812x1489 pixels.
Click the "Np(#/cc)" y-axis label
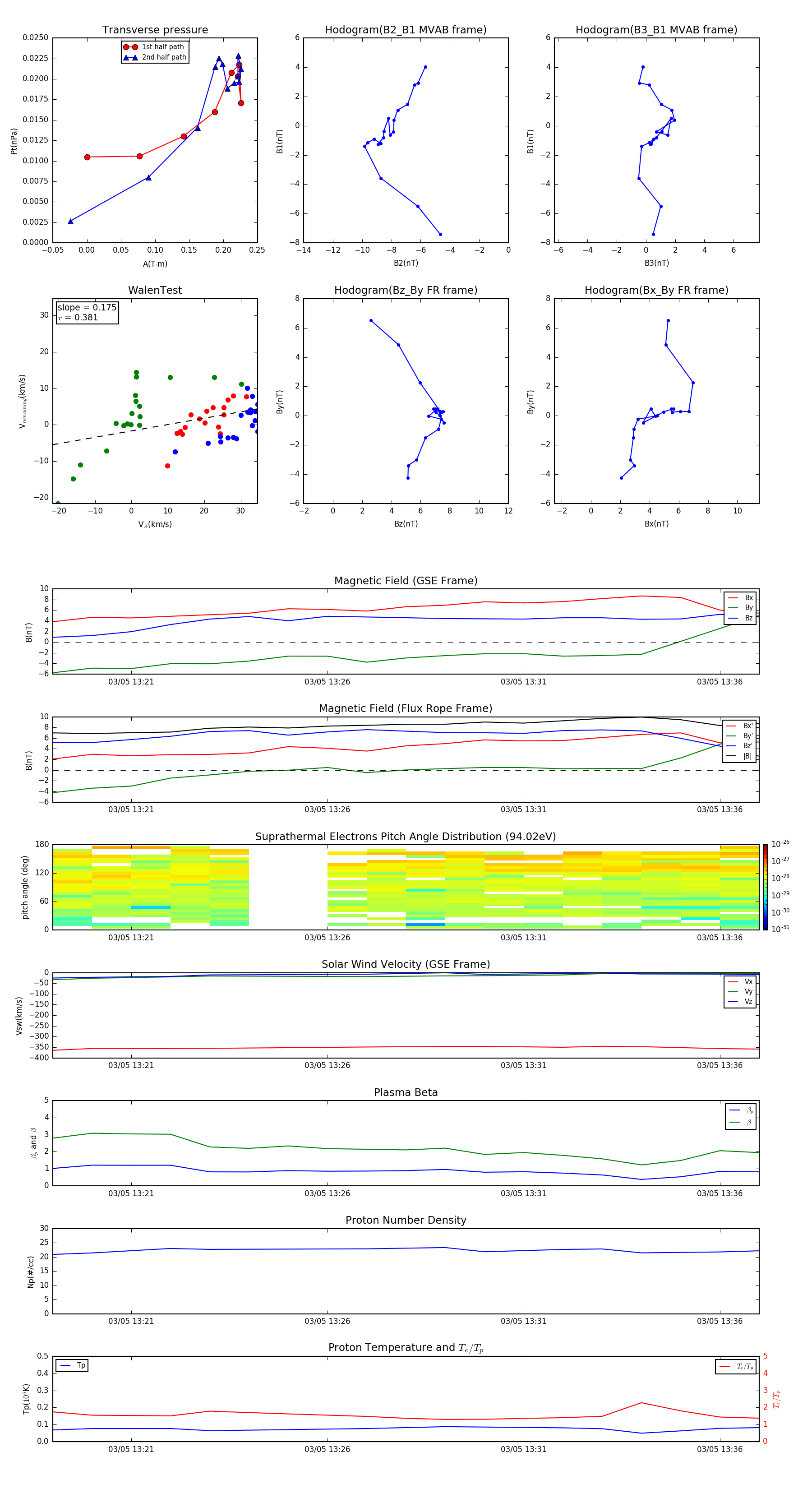[x=31, y=1271]
